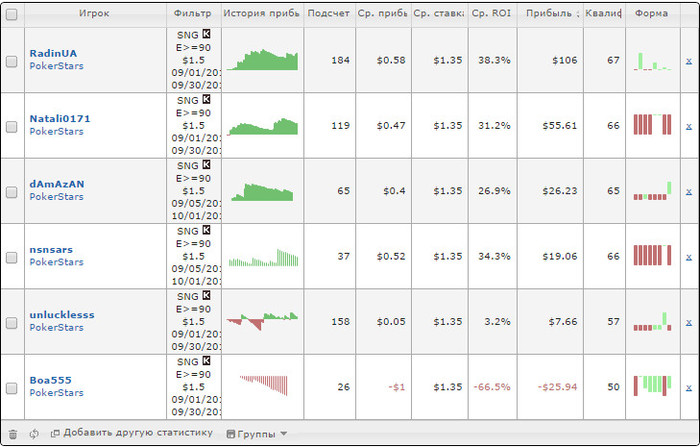The height and width of the screenshot is (447, 700).
Task: Open Natali0171 player profile link
Action: tap(60, 118)
